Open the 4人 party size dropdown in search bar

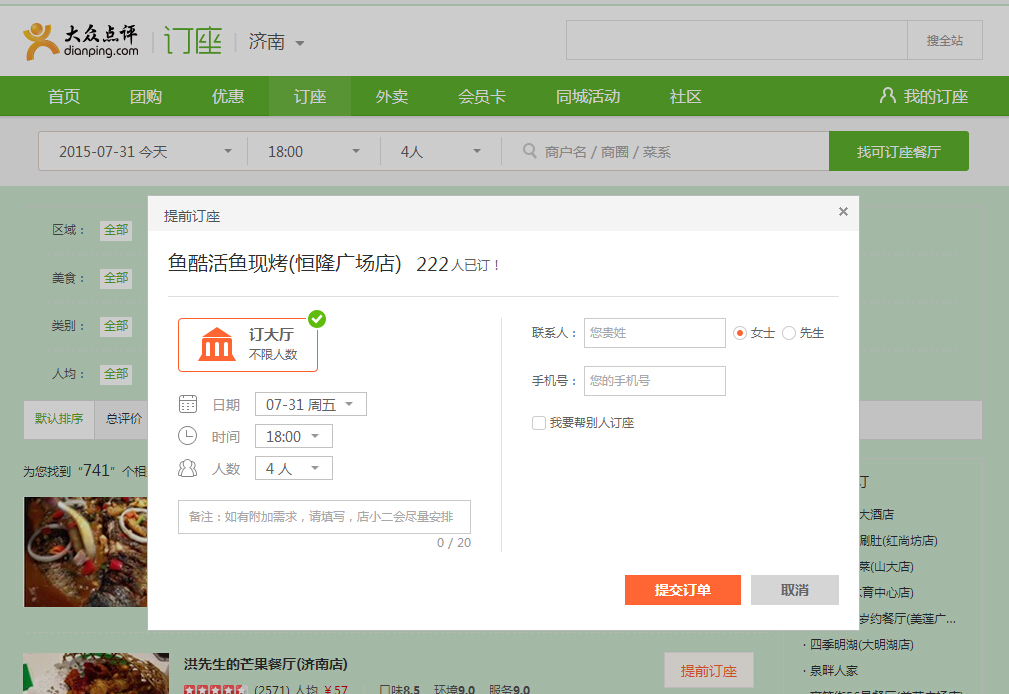click(x=441, y=151)
